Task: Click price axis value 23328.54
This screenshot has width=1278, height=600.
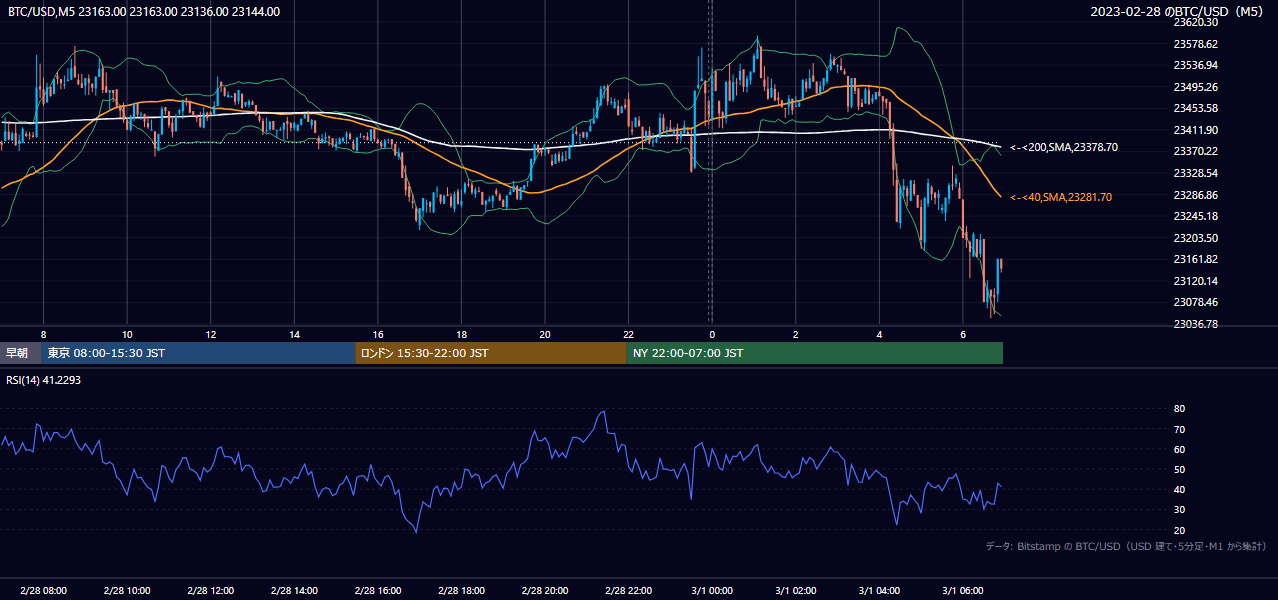Action: tap(1195, 173)
